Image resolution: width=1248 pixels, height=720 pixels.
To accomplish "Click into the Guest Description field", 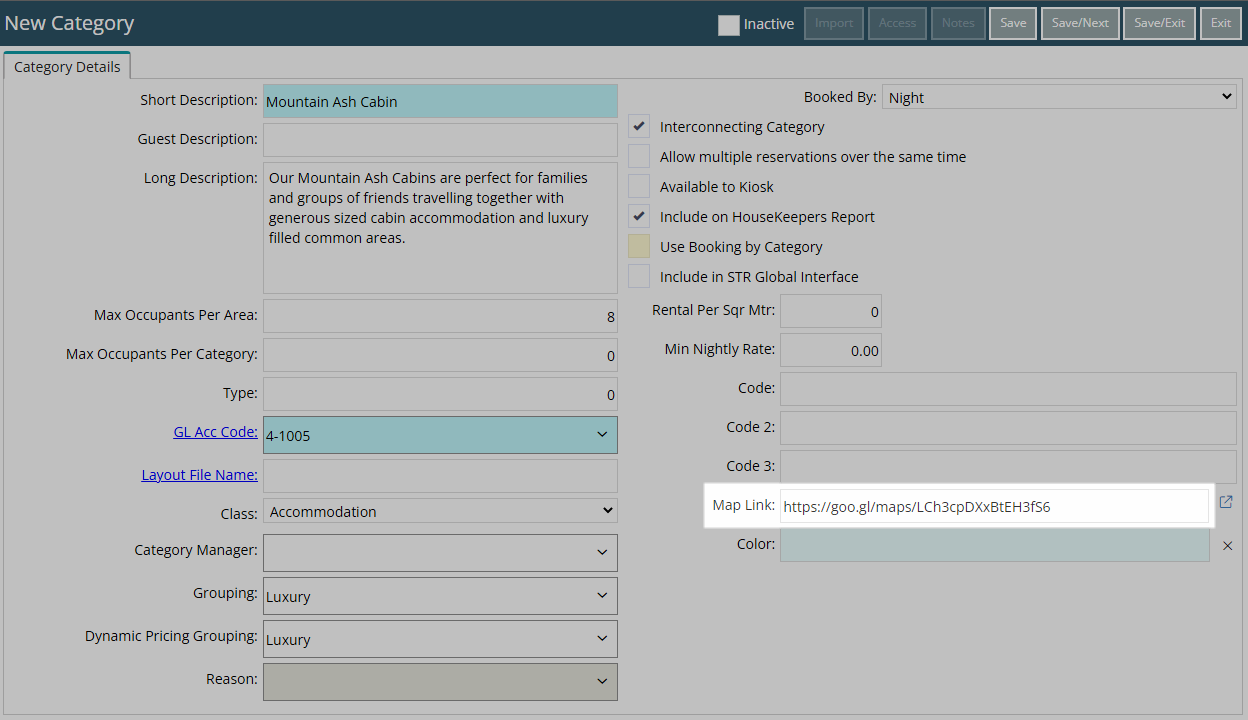I will click(x=440, y=140).
